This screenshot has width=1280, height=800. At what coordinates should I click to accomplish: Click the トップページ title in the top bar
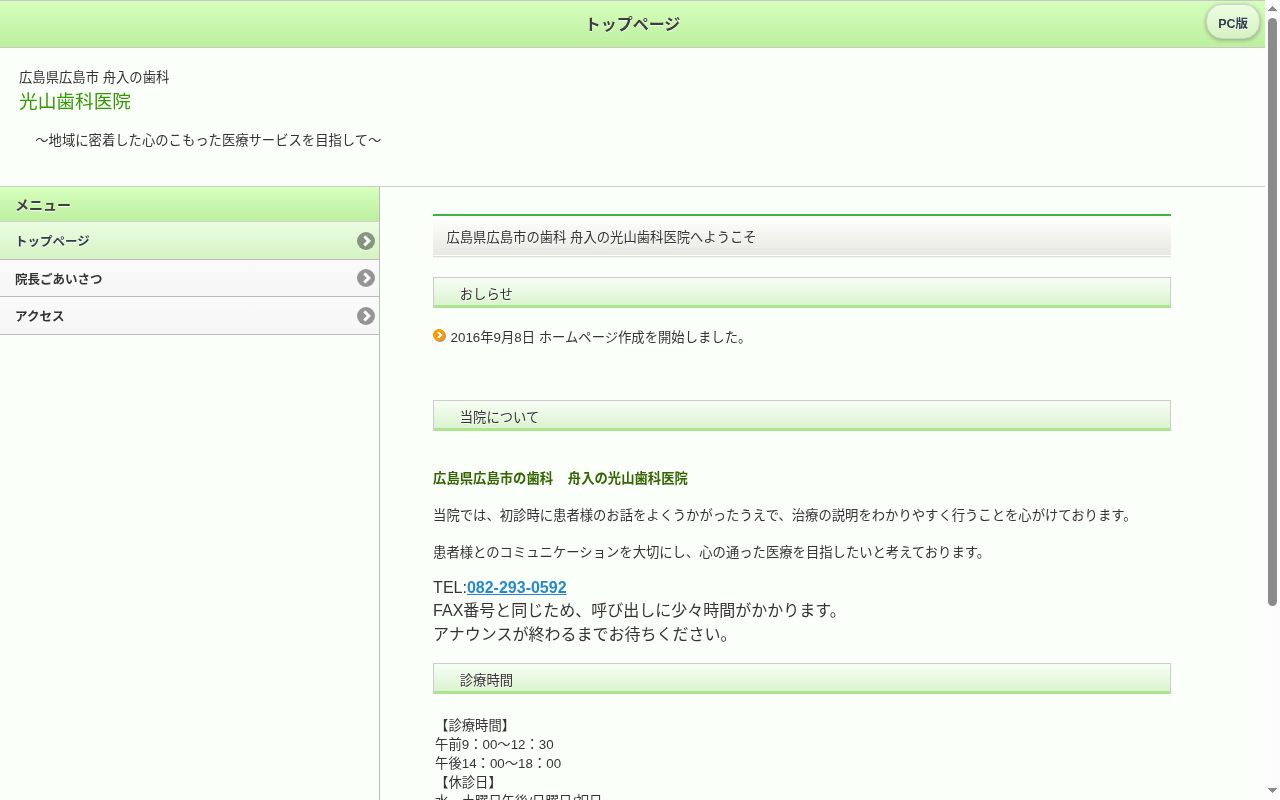coord(632,24)
